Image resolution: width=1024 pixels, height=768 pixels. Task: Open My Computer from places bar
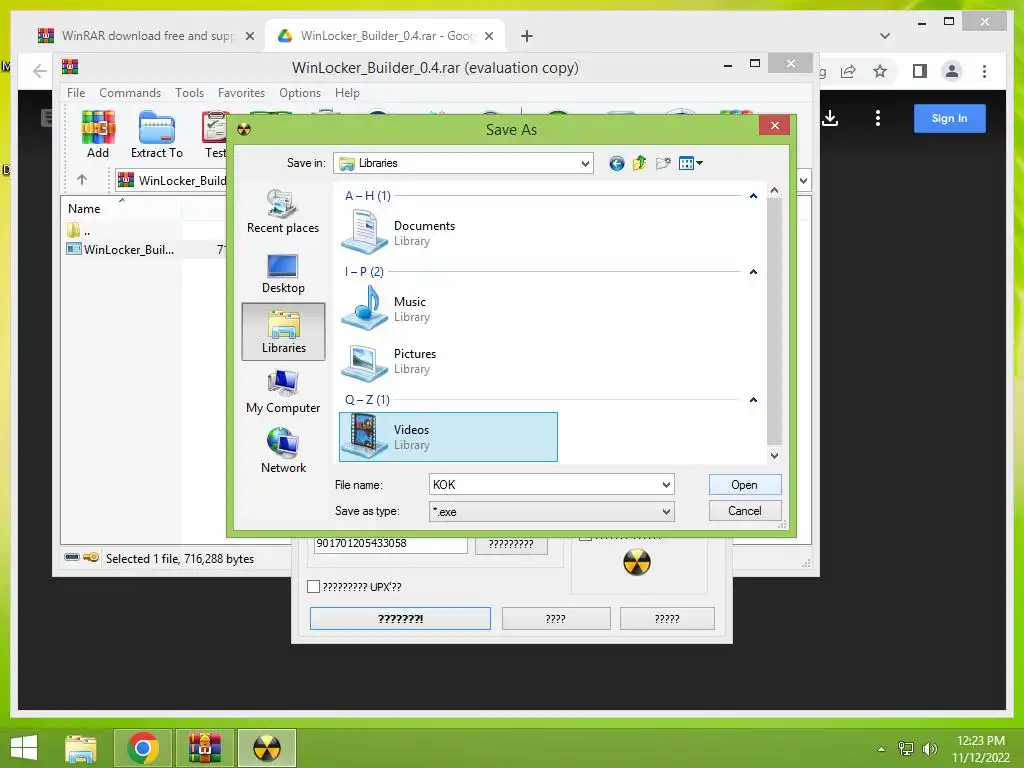point(283,392)
